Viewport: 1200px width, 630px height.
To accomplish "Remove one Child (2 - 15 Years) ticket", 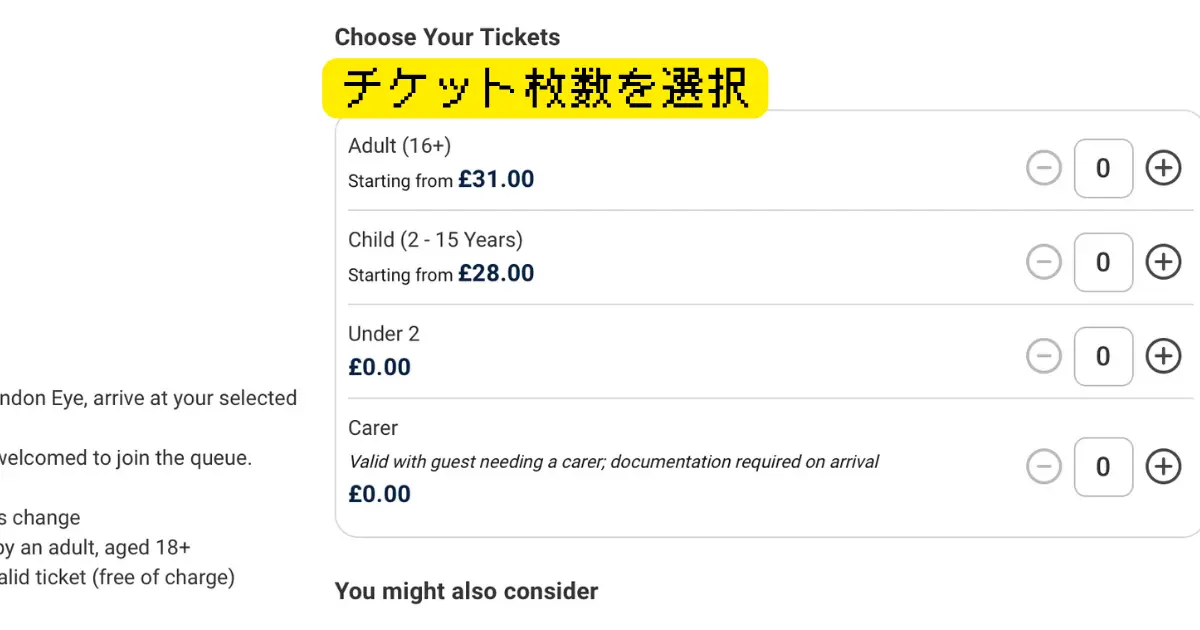I will (1043, 262).
